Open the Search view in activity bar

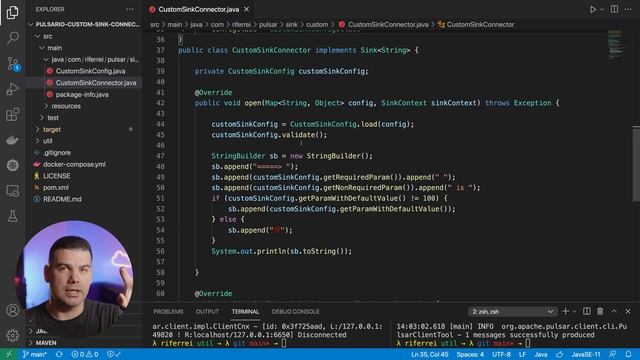point(12,38)
